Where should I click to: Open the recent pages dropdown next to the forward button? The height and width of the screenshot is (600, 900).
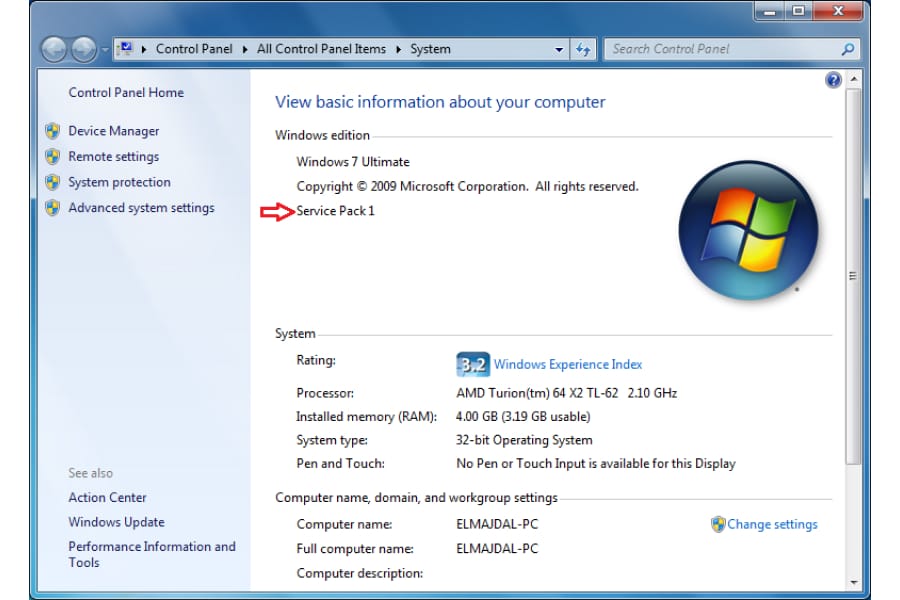click(104, 49)
